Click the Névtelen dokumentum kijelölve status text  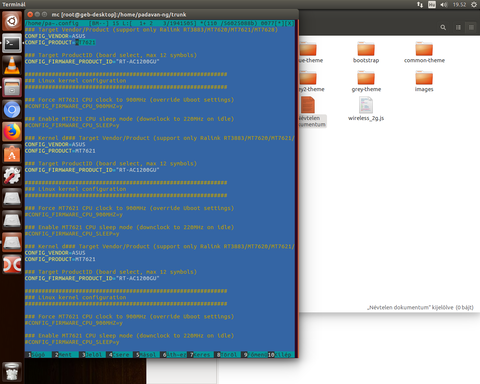pos(420,307)
